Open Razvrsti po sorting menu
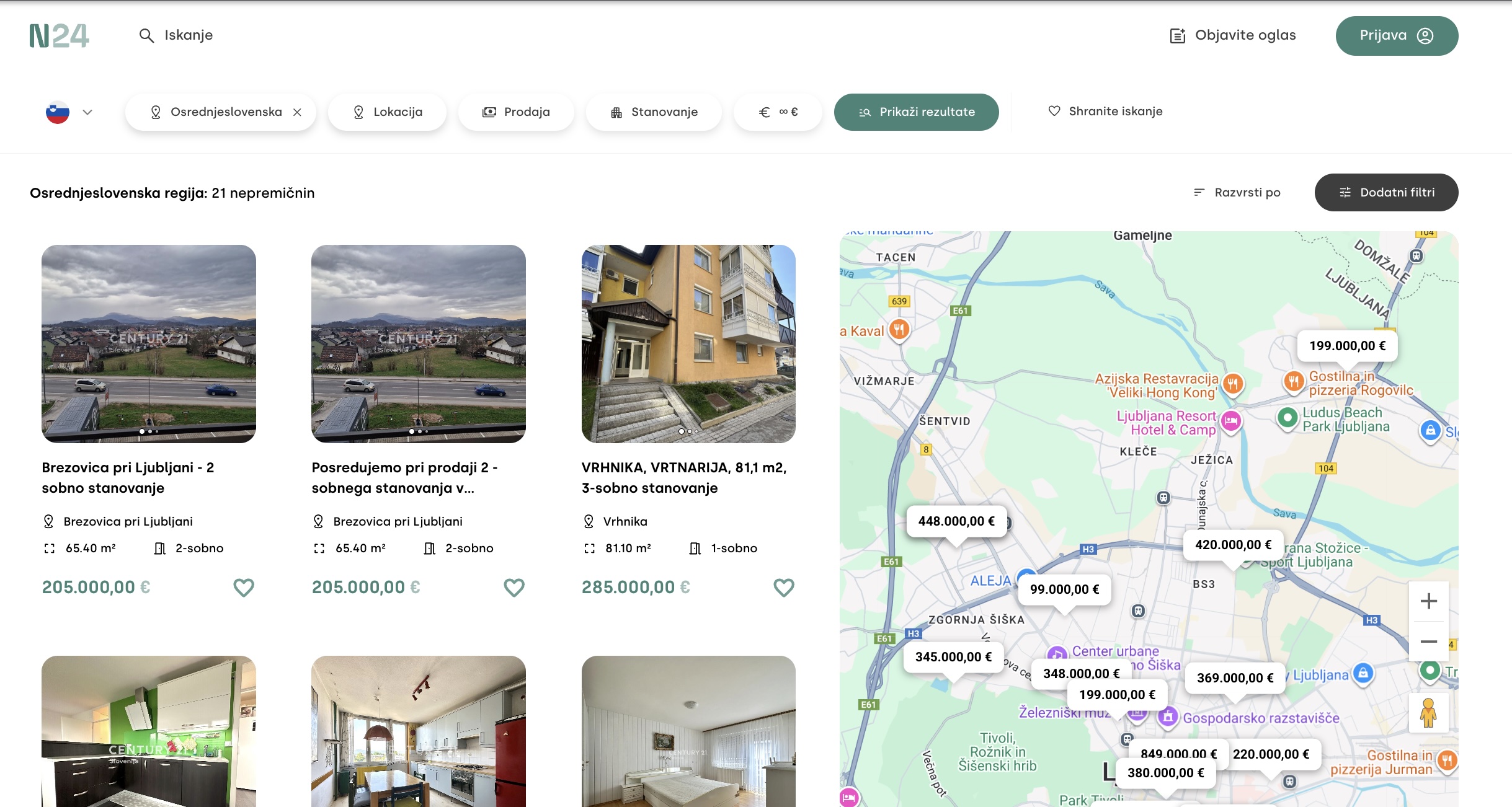This screenshot has height=807, width=1512. pos(1237,192)
